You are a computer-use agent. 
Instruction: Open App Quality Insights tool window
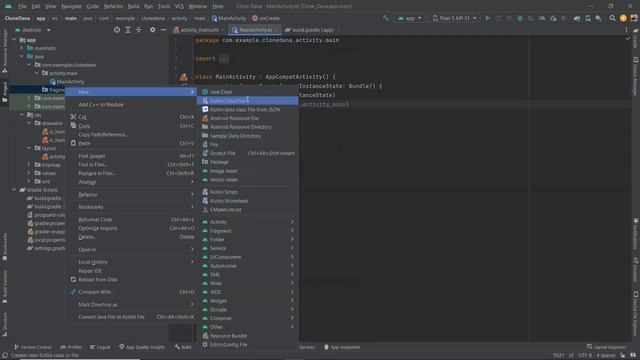coord(142,347)
